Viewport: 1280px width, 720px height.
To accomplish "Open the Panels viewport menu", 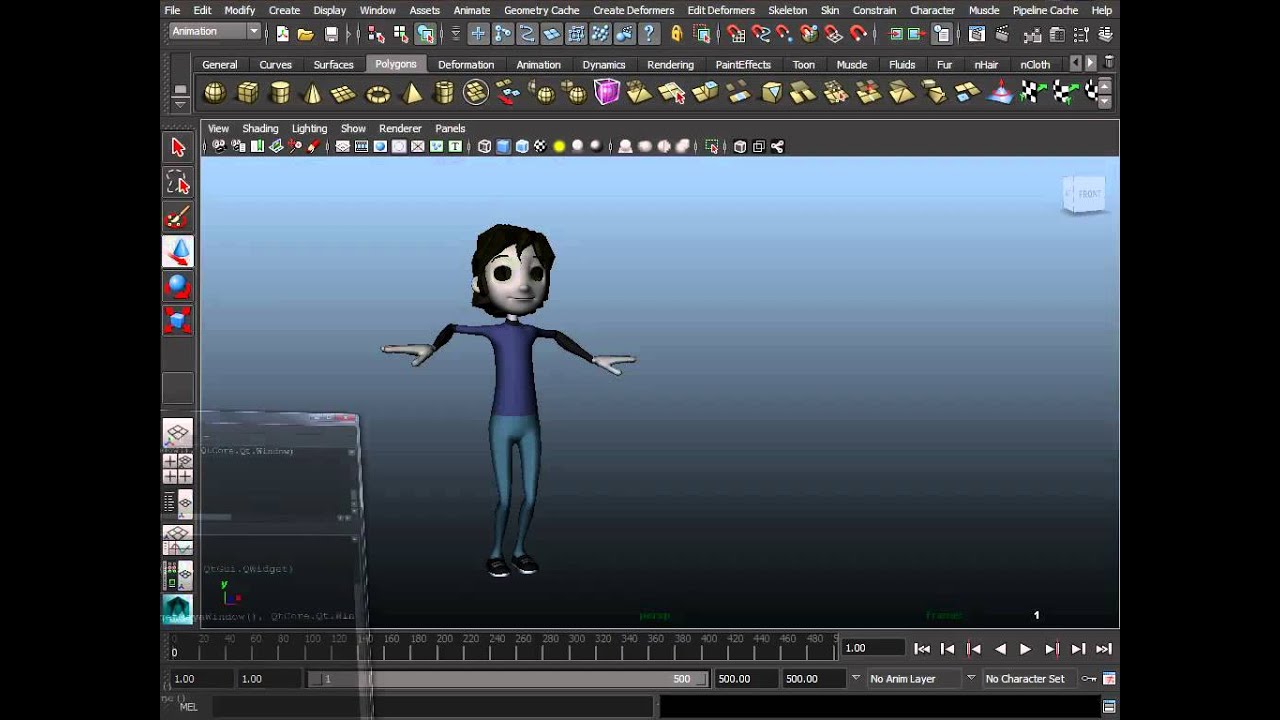I will [x=450, y=129].
